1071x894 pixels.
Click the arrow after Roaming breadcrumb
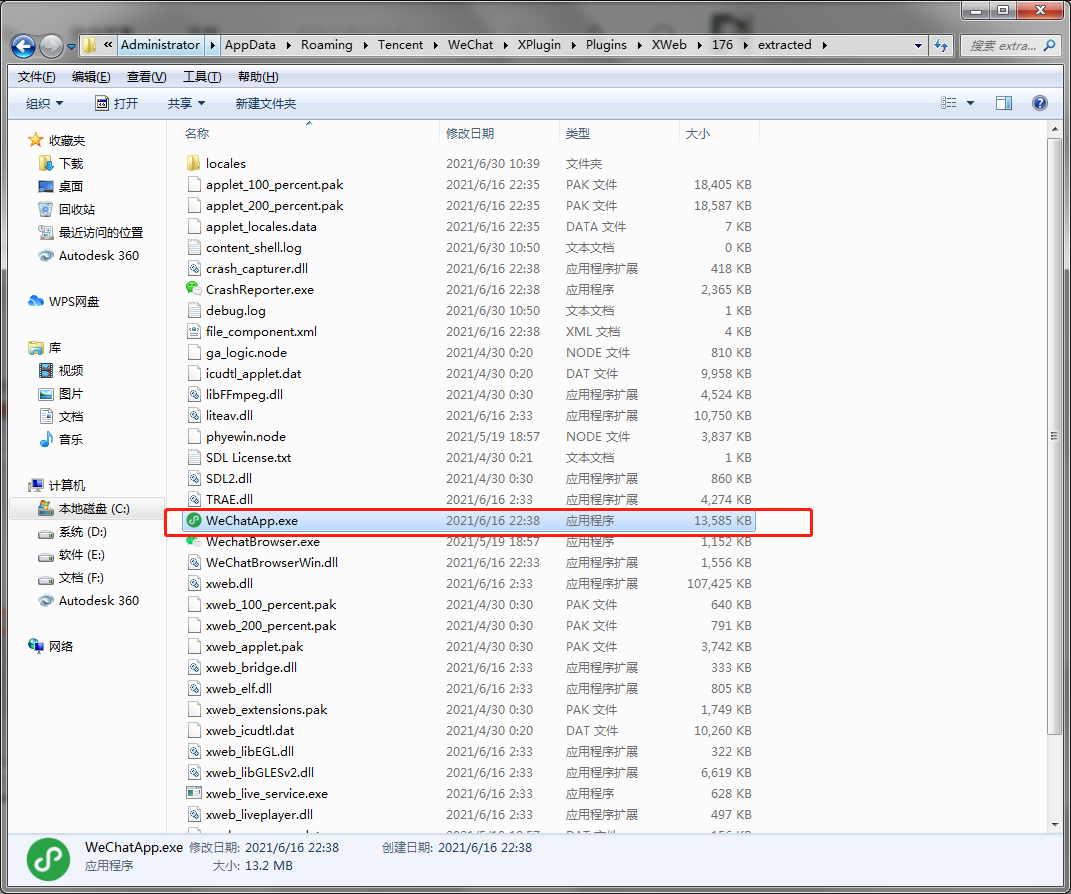365,45
